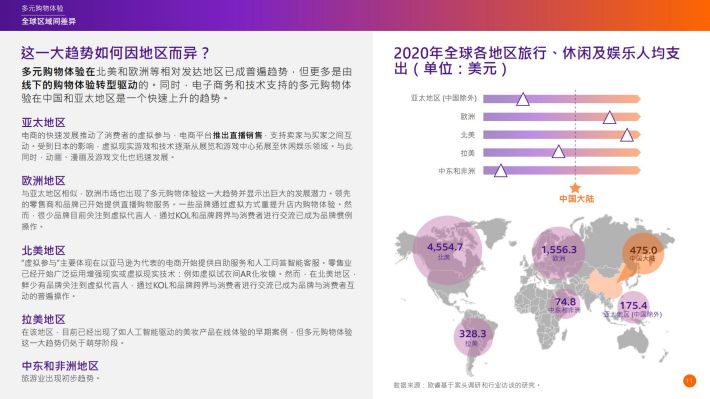Click the orange page number circle
Viewport: 710px width, 399px height.
click(689, 381)
